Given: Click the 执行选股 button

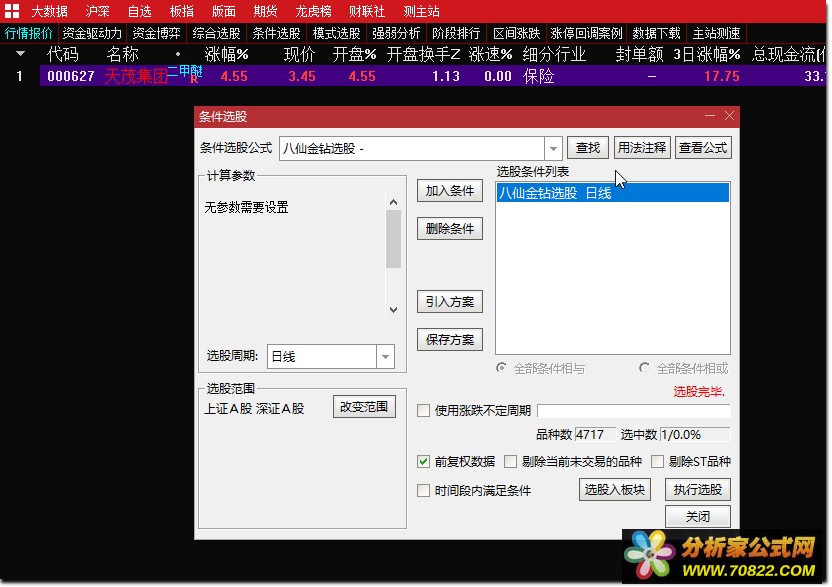Looking at the screenshot, I should pos(698,489).
